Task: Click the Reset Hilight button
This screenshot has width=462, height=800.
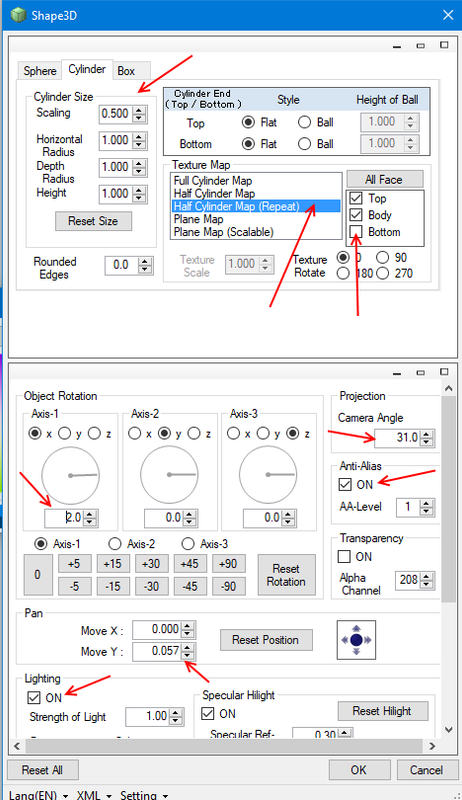Action: 382,711
